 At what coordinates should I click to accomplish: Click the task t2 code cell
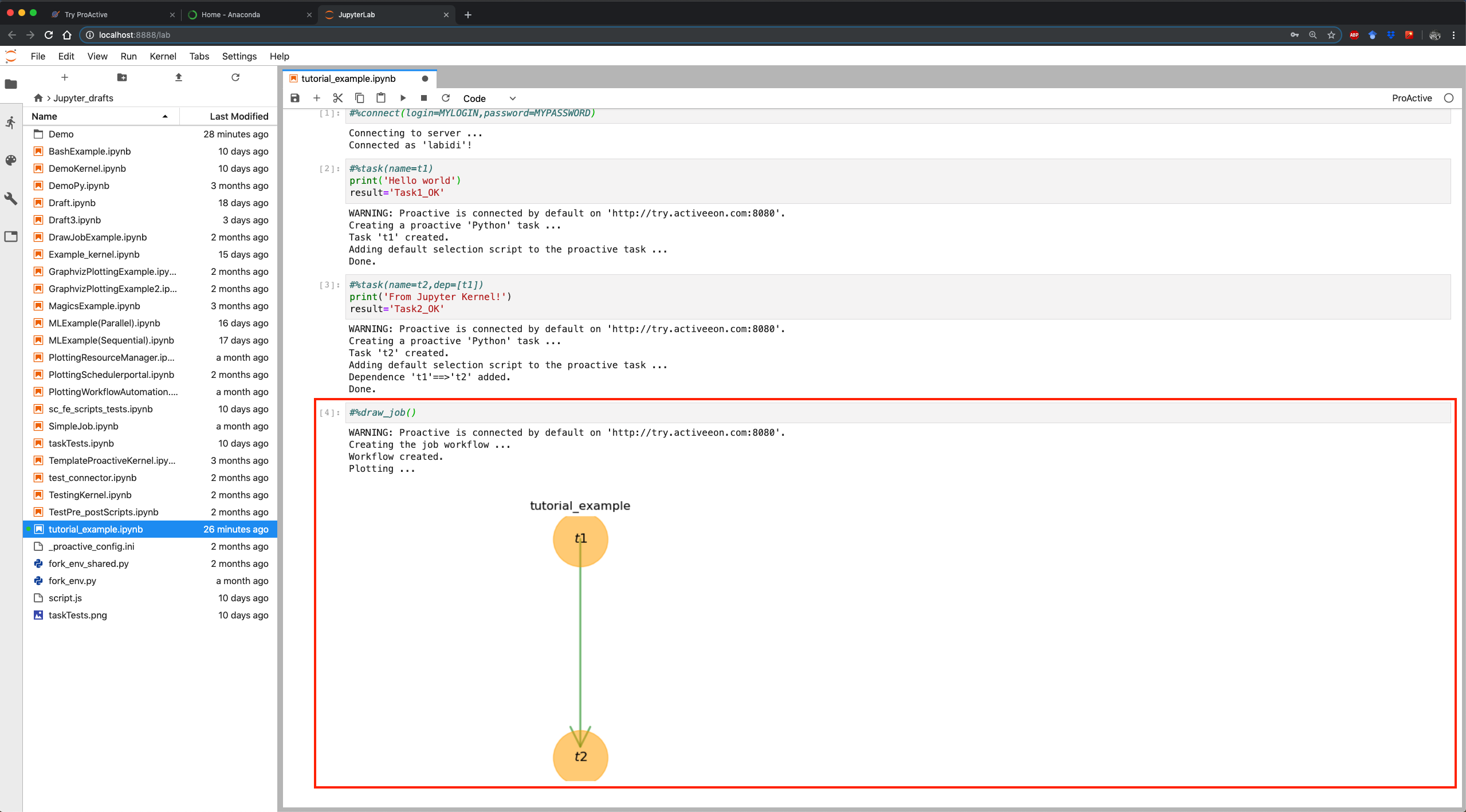coord(898,297)
